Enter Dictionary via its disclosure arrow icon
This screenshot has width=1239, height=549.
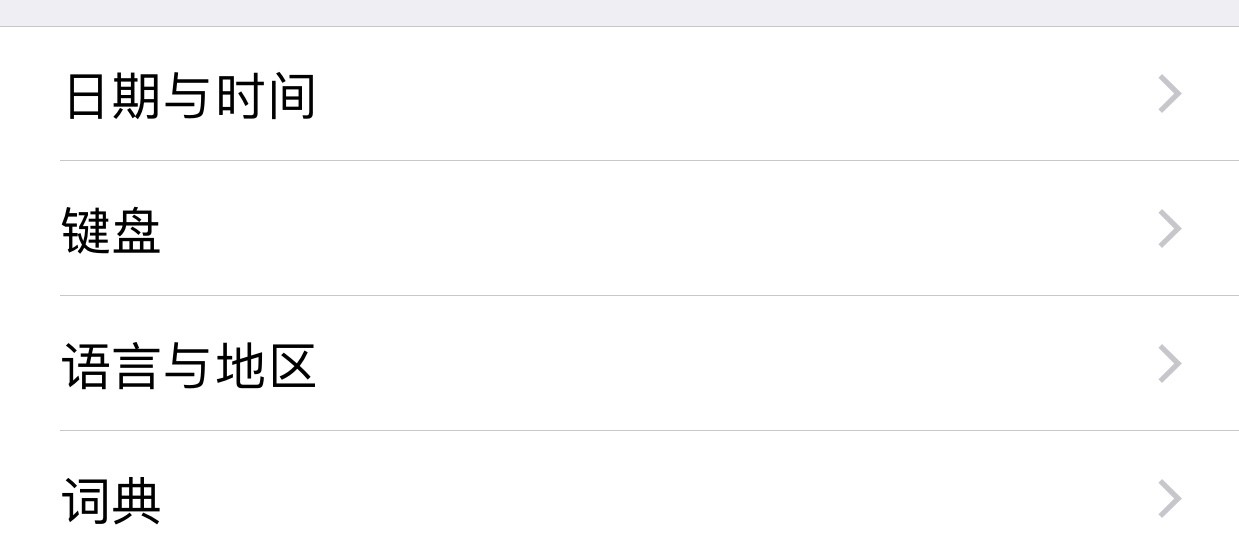[1169, 499]
